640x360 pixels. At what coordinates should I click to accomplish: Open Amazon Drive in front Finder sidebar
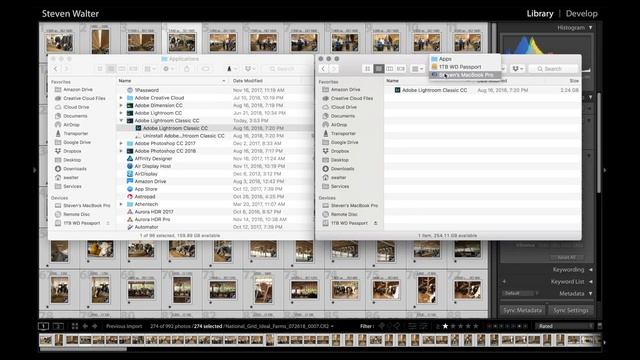coord(345,89)
